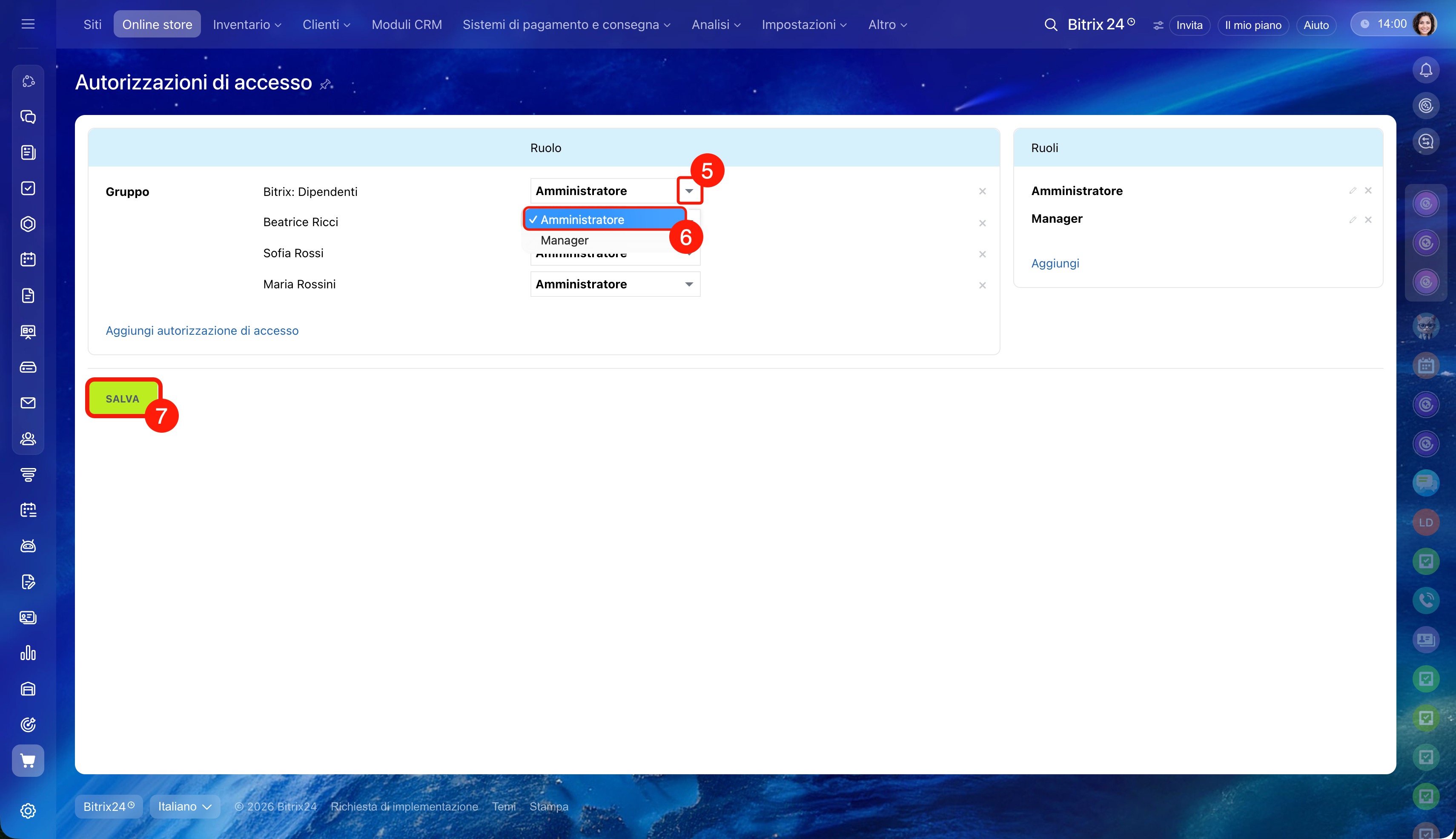Open Maria Rossini role dropdown
Image resolution: width=1456 pixels, height=839 pixels.
(615, 284)
